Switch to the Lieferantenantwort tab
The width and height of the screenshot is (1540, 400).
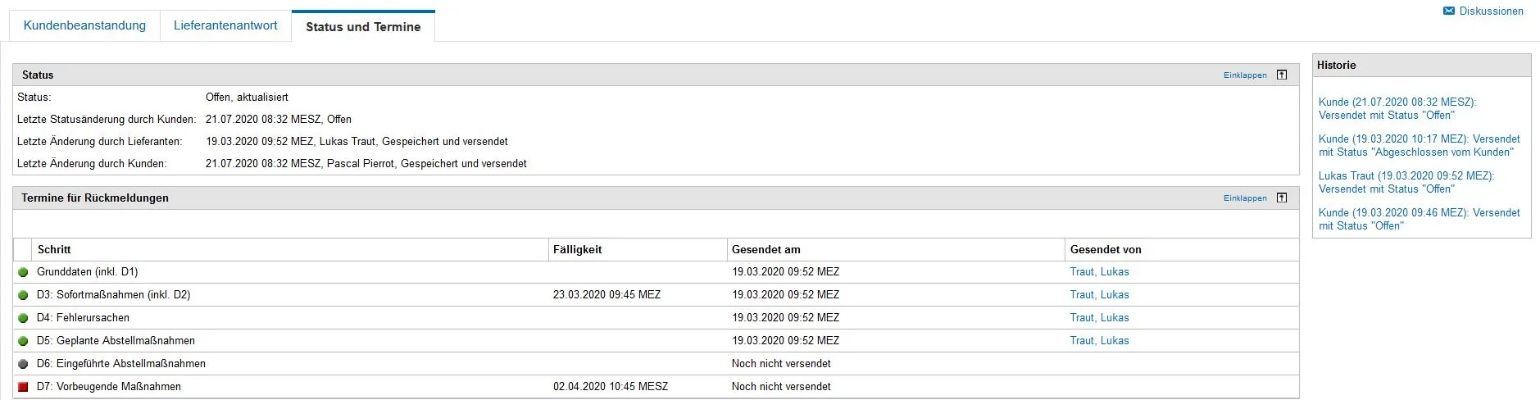click(x=225, y=26)
